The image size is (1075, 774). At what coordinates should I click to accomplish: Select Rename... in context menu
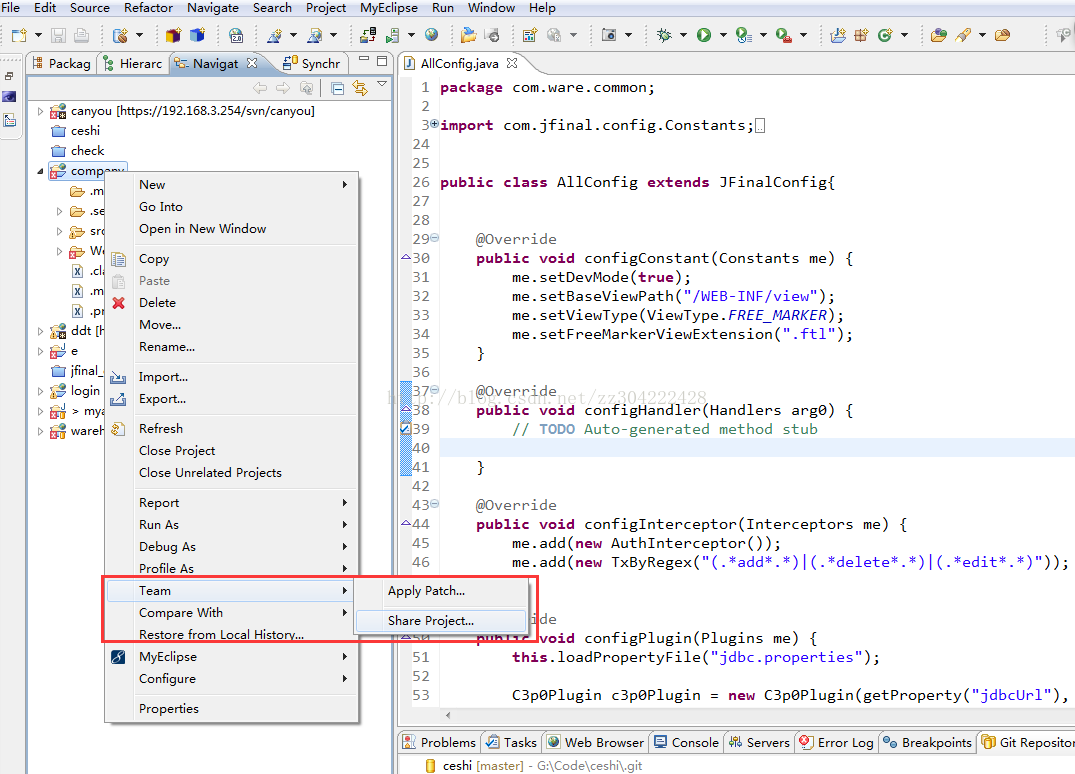coord(232,347)
